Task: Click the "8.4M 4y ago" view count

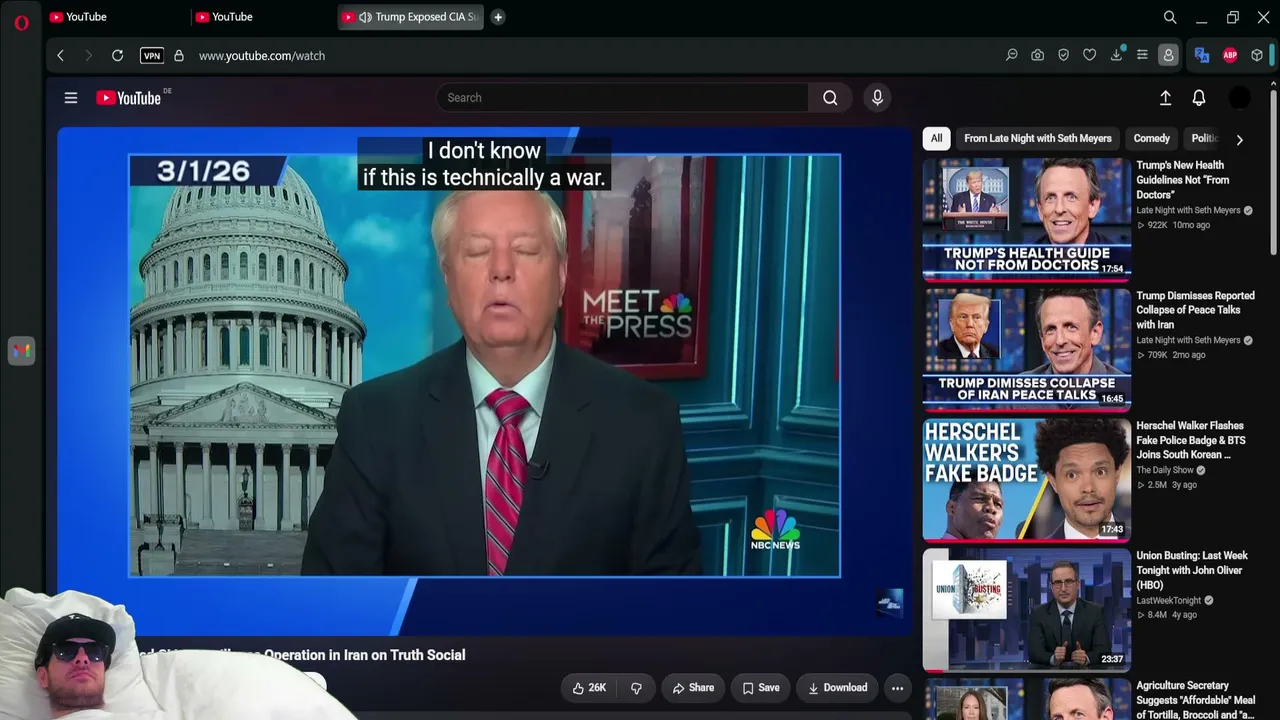Action: [1166, 615]
